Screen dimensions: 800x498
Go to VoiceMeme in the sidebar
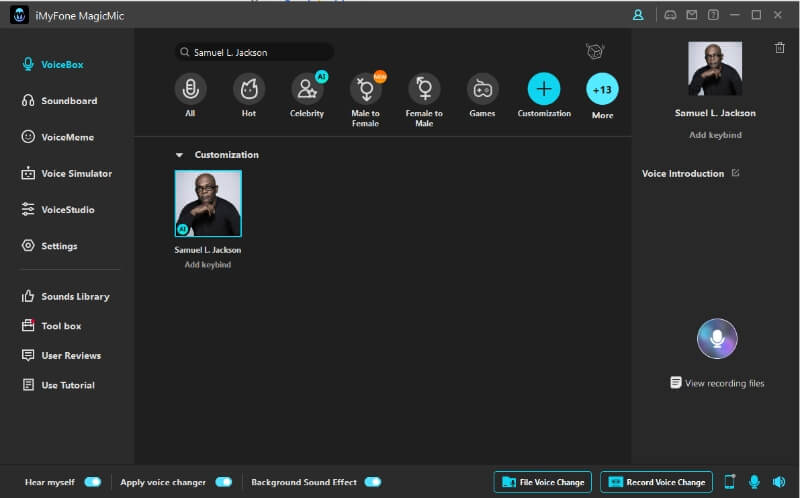click(x=58, y=137)
